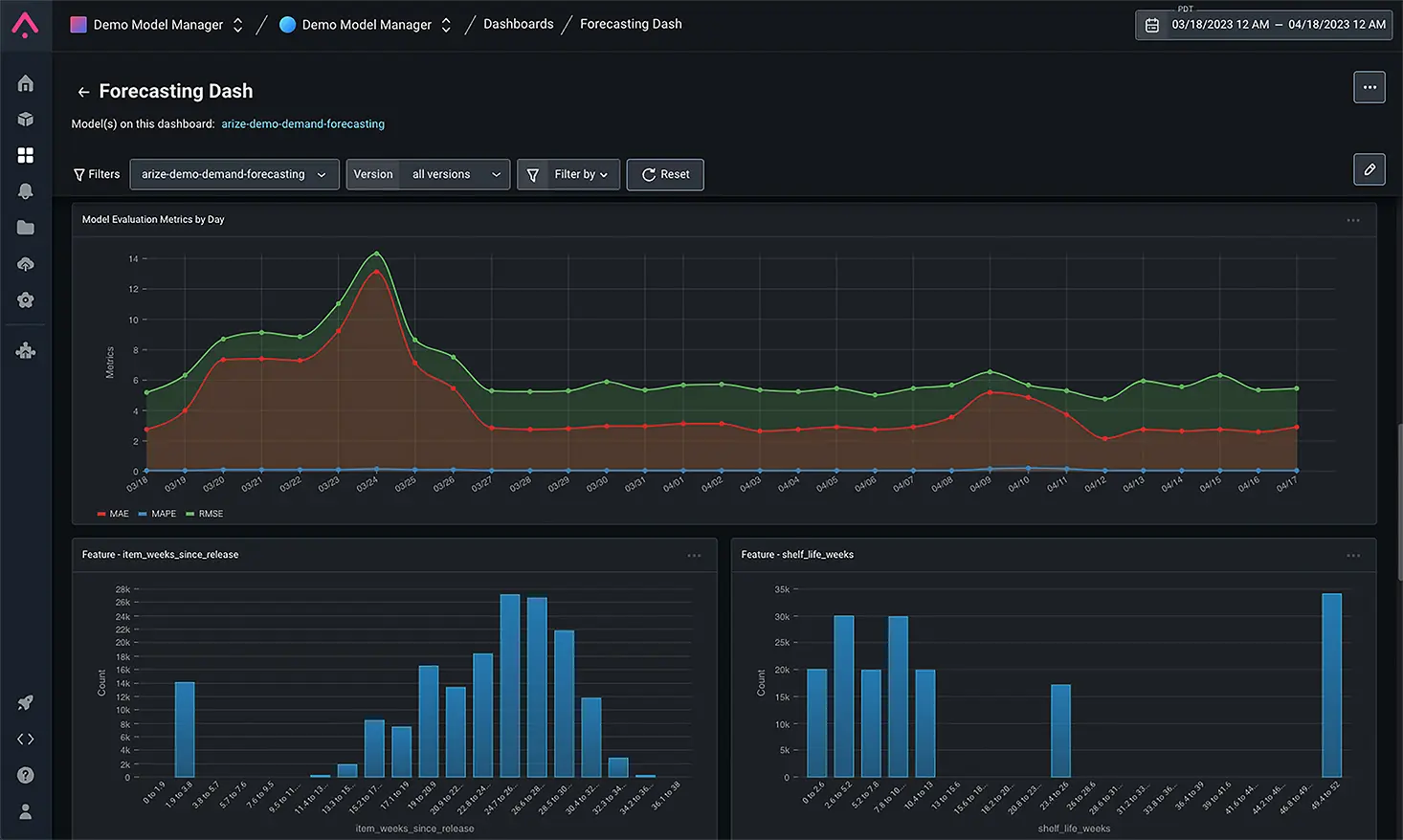Image resolution: width=1403 pixels, height=840 pixels.
Task: Open the Models cube icon
Action: pos(26,120)
